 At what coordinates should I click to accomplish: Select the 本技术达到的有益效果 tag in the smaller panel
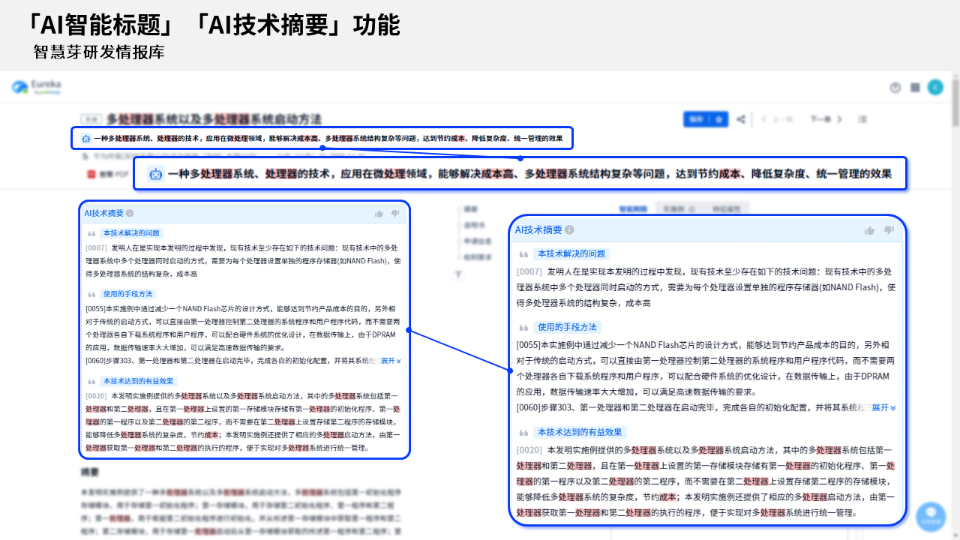tap(138, 381)
